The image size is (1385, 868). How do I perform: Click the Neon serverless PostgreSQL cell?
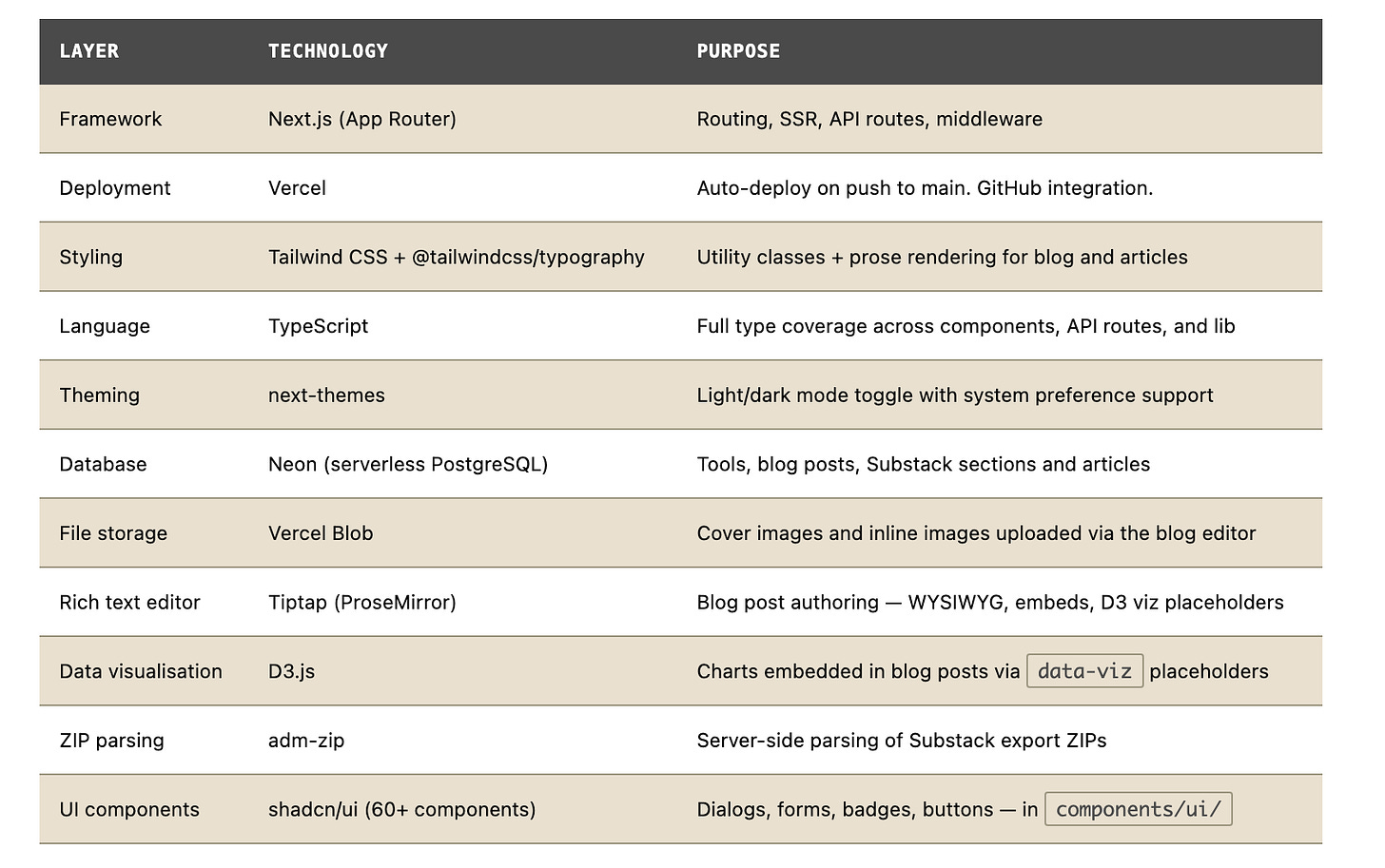407,464
